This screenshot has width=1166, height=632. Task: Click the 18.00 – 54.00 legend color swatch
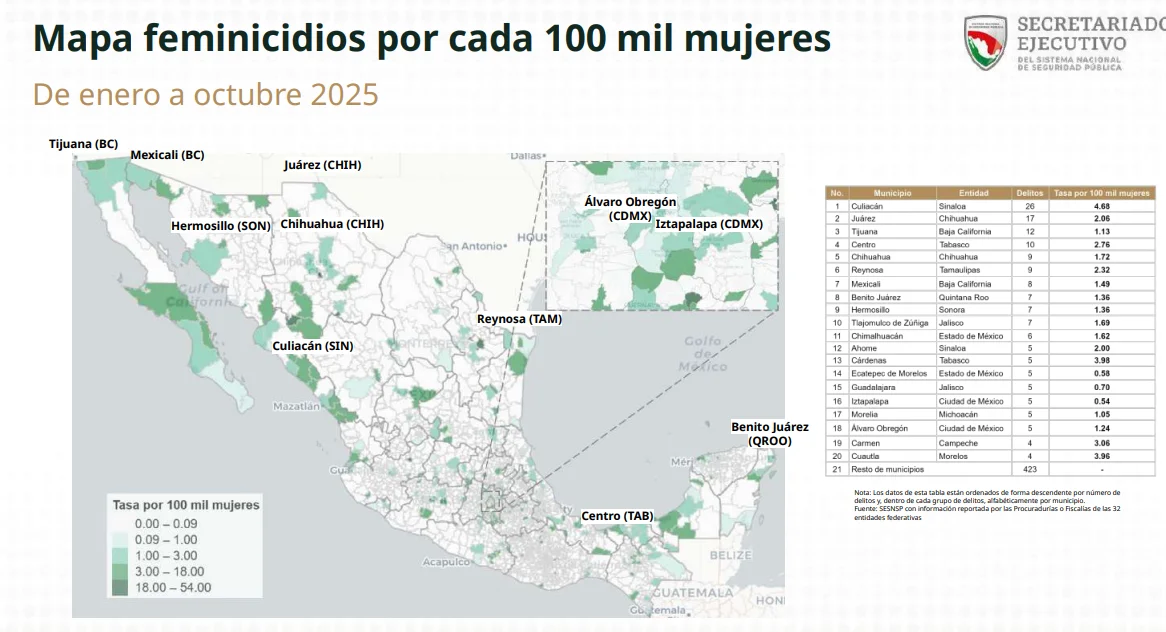120,588
